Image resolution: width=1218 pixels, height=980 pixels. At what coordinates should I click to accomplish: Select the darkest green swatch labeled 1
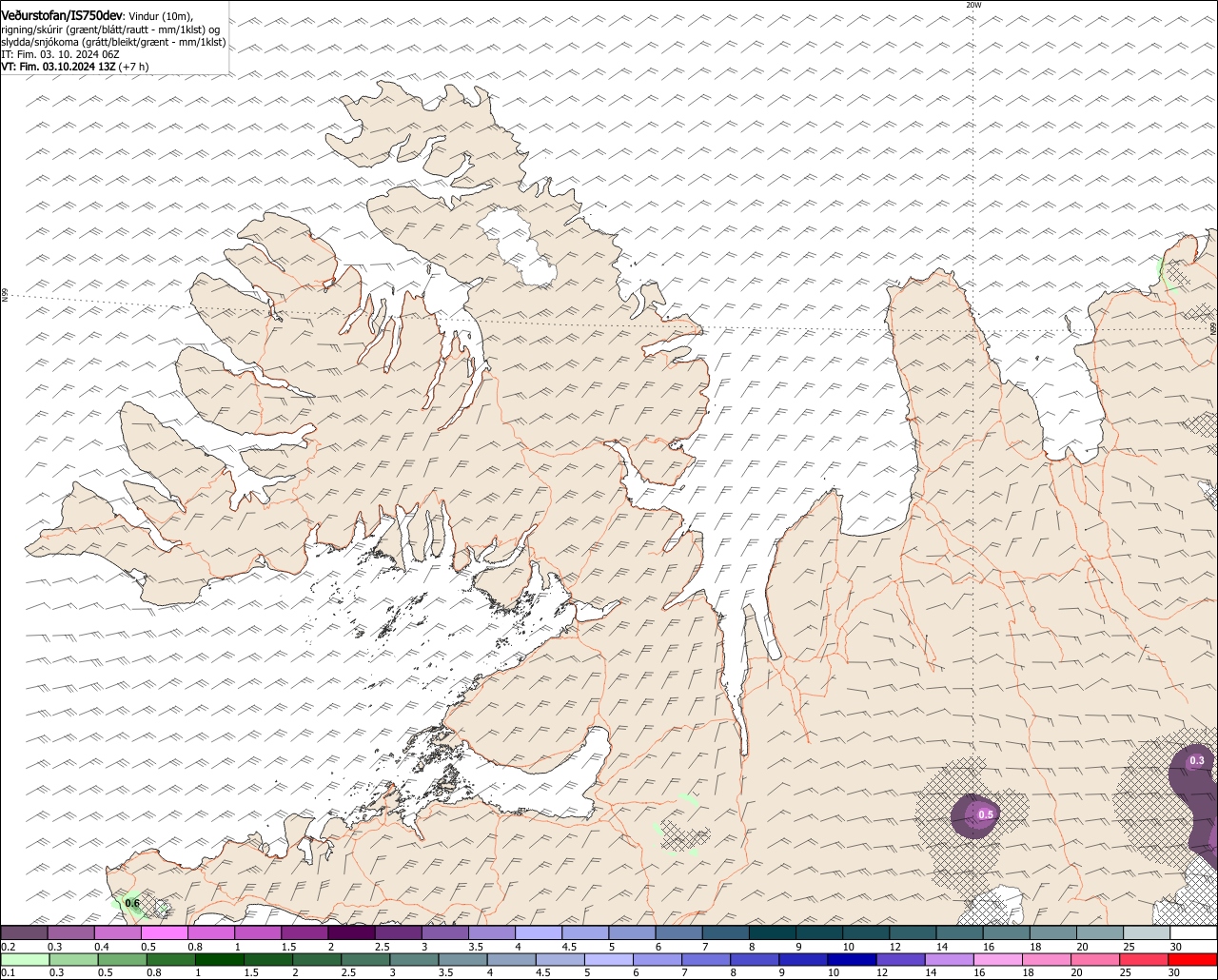219,959
